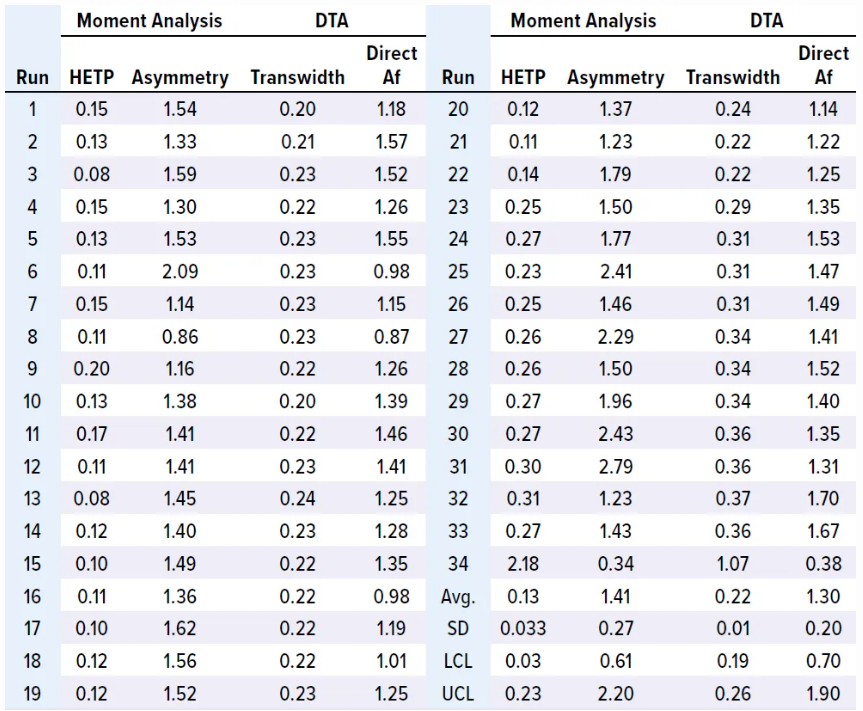863x711 pixels.
Task: Click the SD row label
Action: point(457,630)
